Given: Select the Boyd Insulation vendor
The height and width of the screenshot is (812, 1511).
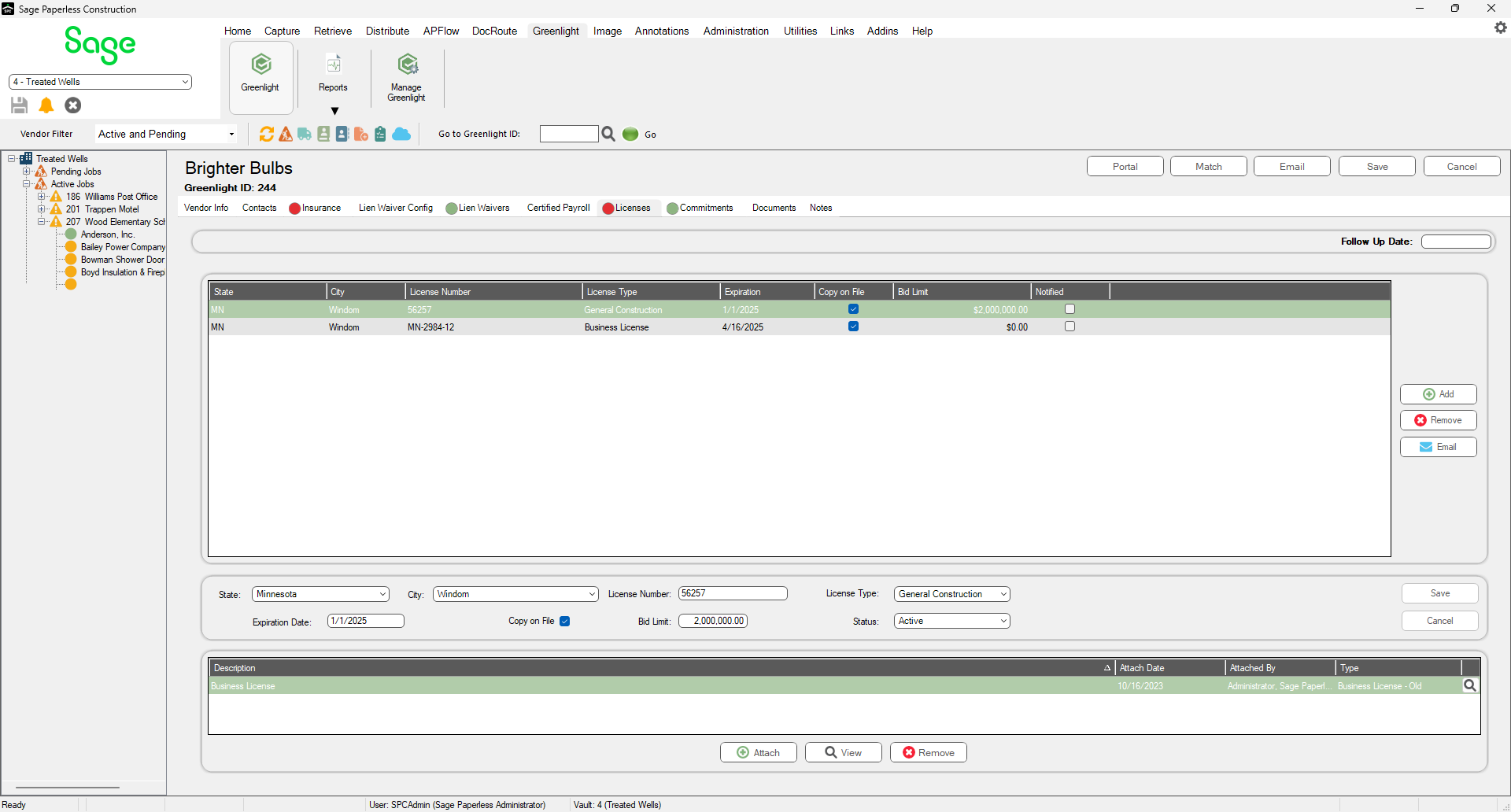Looking at the screenshot, I should click(x=123, y=272).
